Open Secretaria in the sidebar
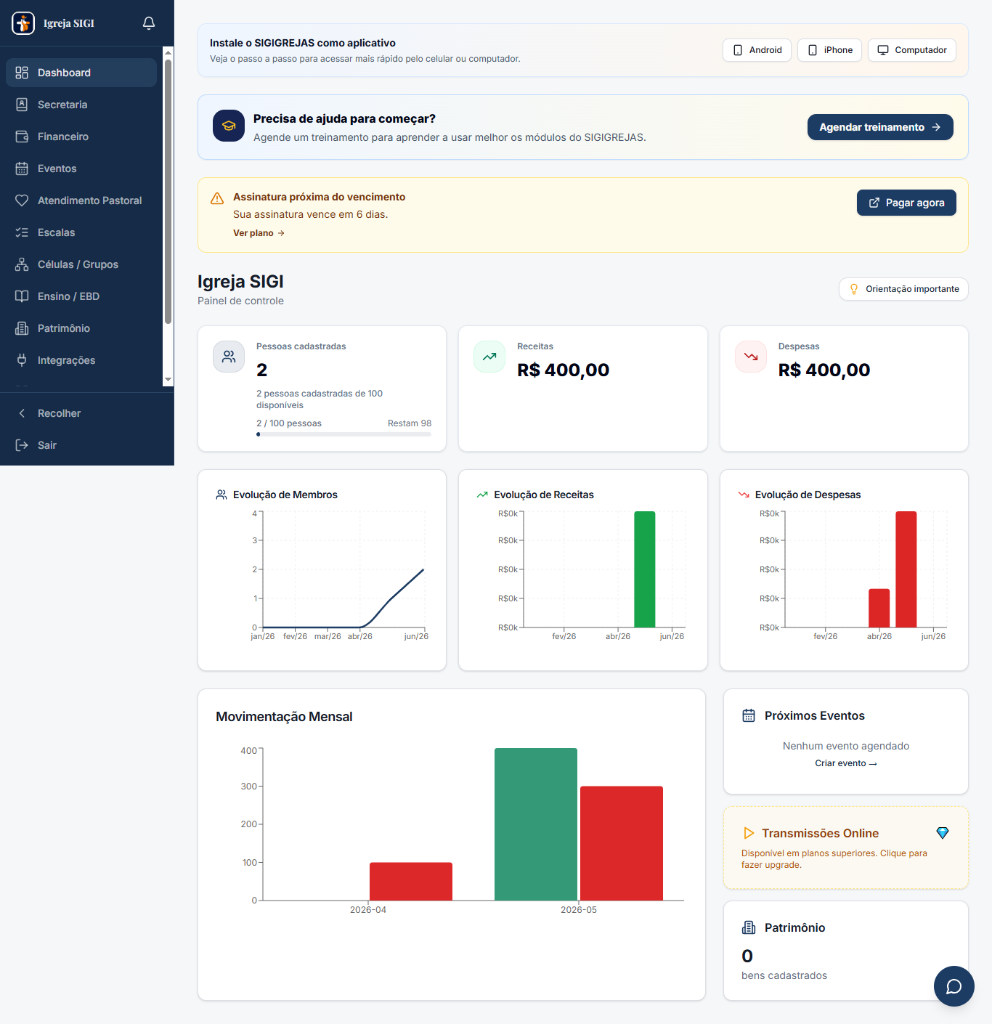 click(x=81, y=104)
